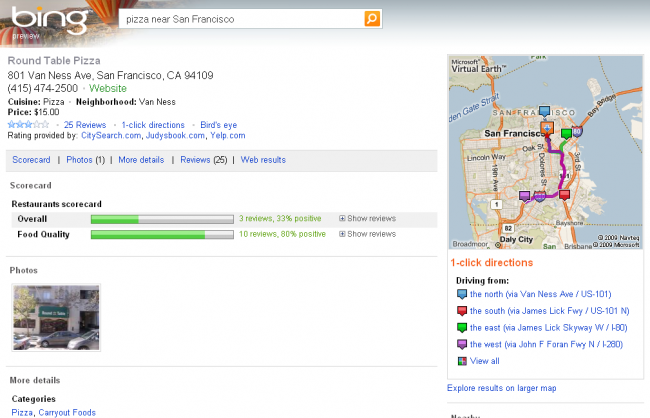Image resolution: width=650 pixels, height=418 pixels.
Task: Get directions from the north via Van Ness
Action: (x=541, y=294)
